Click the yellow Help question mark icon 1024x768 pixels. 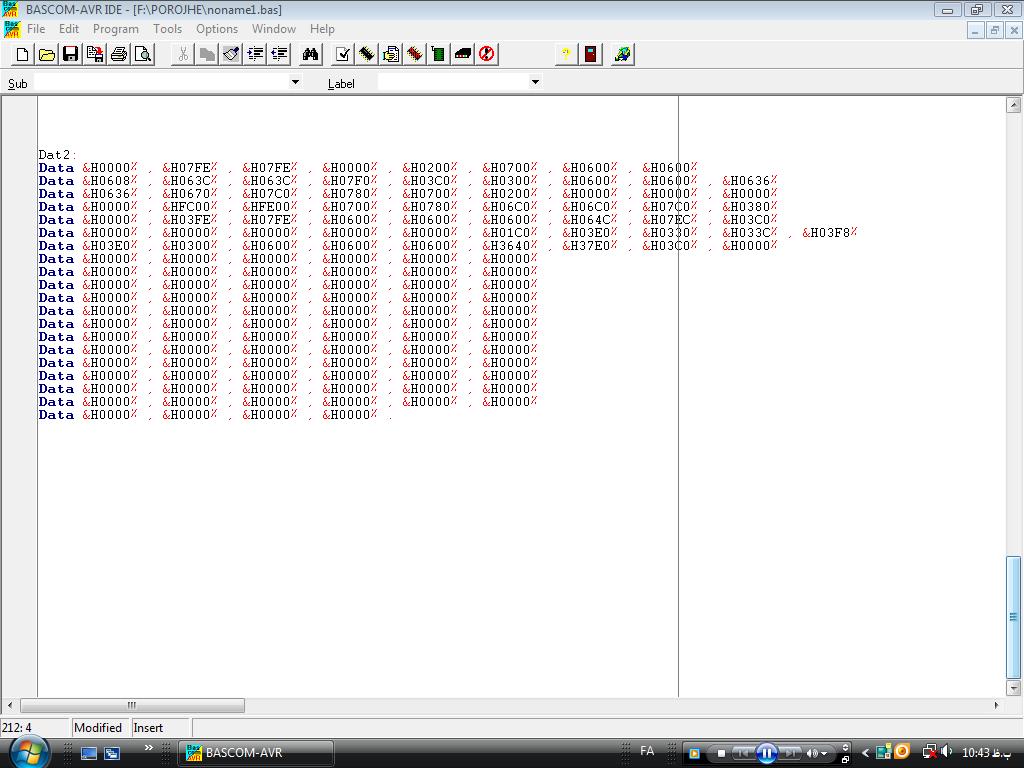coord(566,54)
